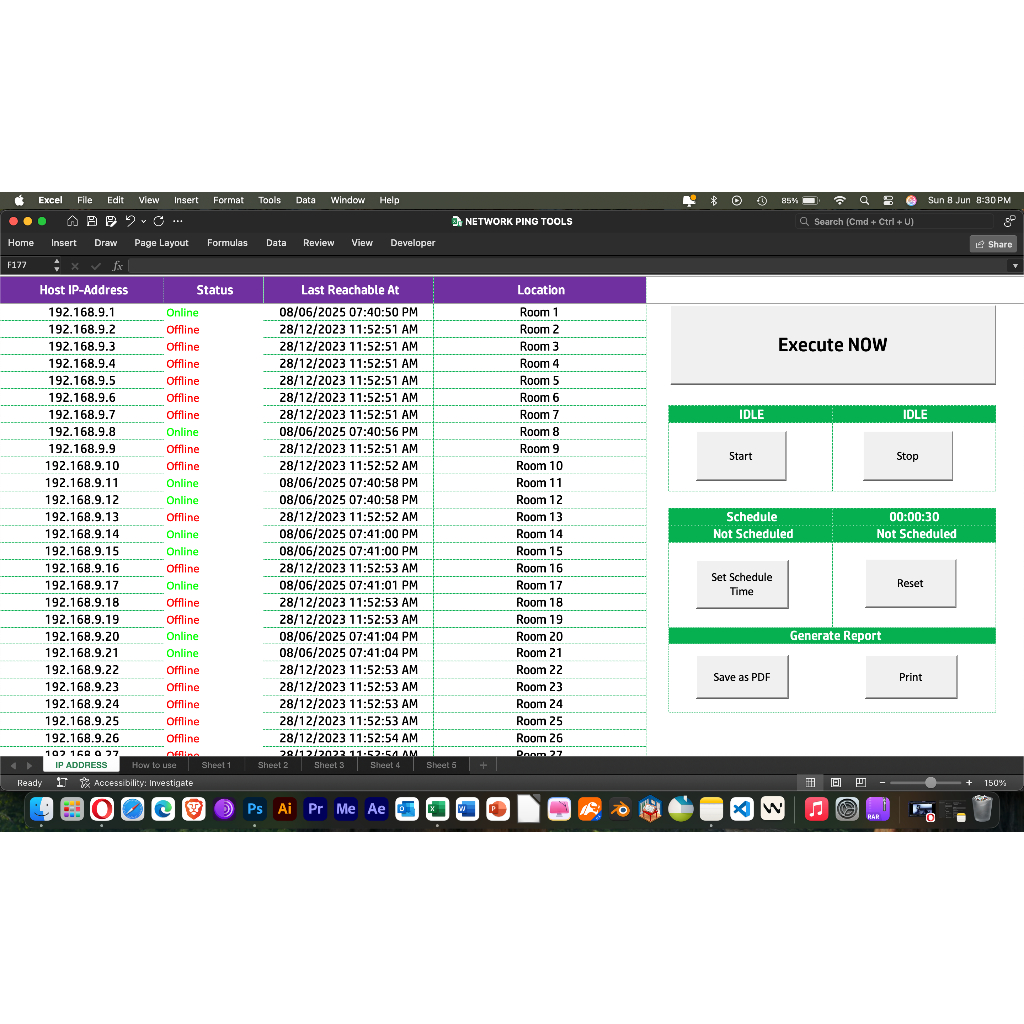Switch to the How to use sheet
1024x1024 pixels.
(154, 765)
